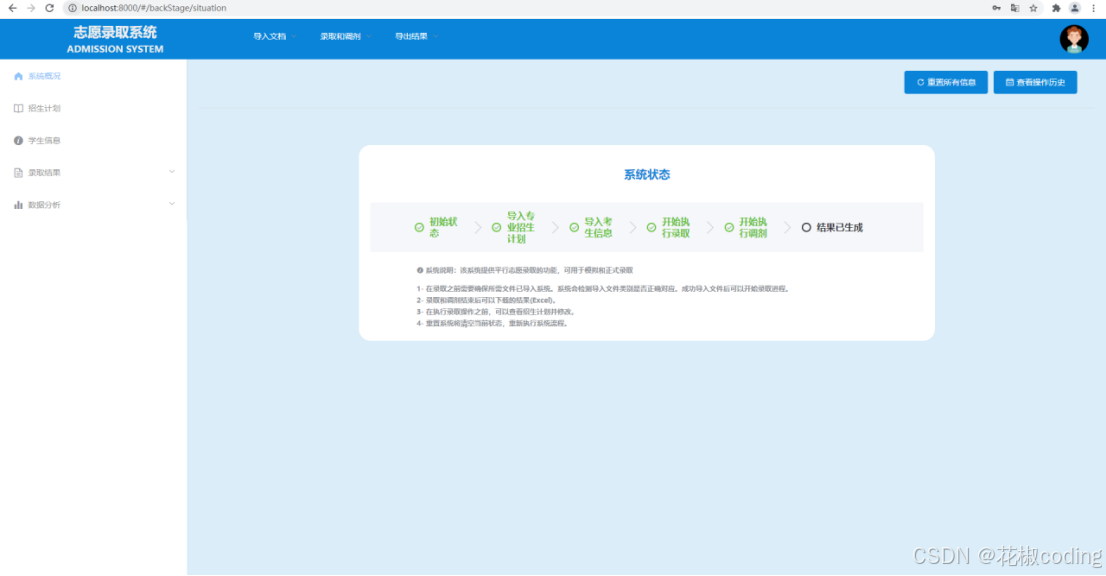Image resolution: width=1106 pixels, height=576 pixels.
Task: Click the 系统说明 description line
Action: [525, 270]
